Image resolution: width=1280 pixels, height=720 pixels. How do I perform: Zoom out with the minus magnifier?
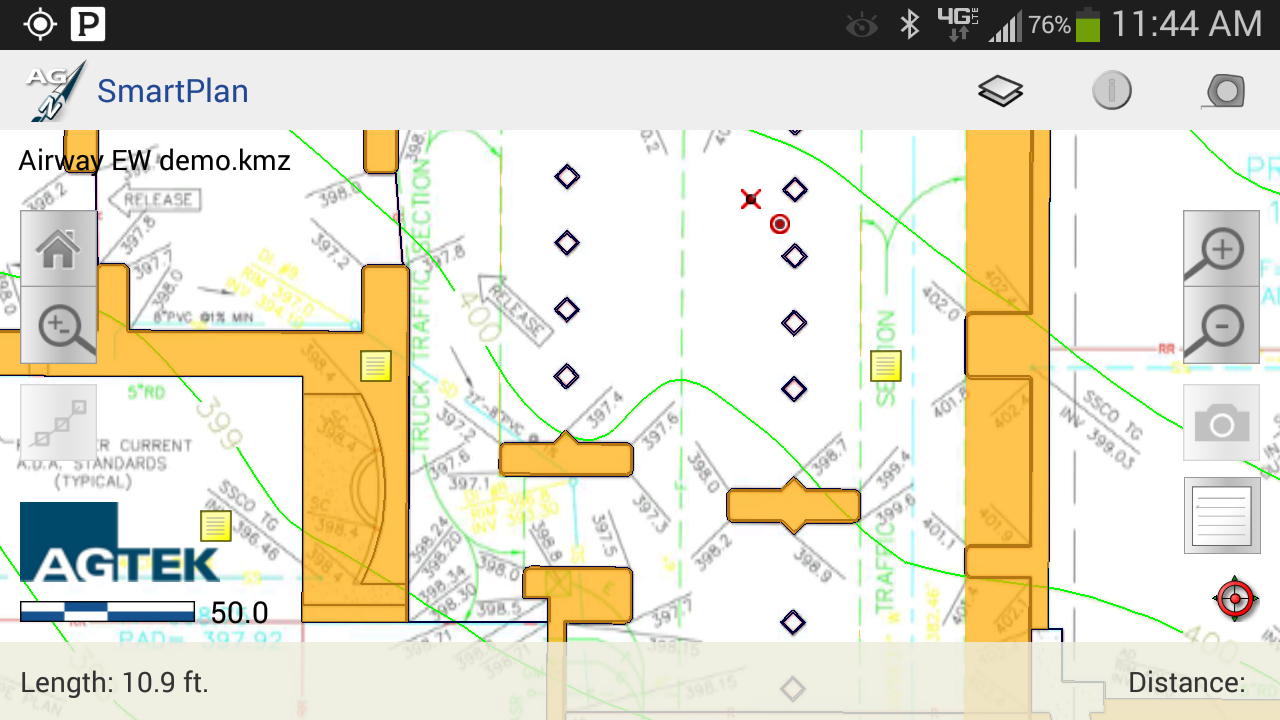click(1221, 325)
